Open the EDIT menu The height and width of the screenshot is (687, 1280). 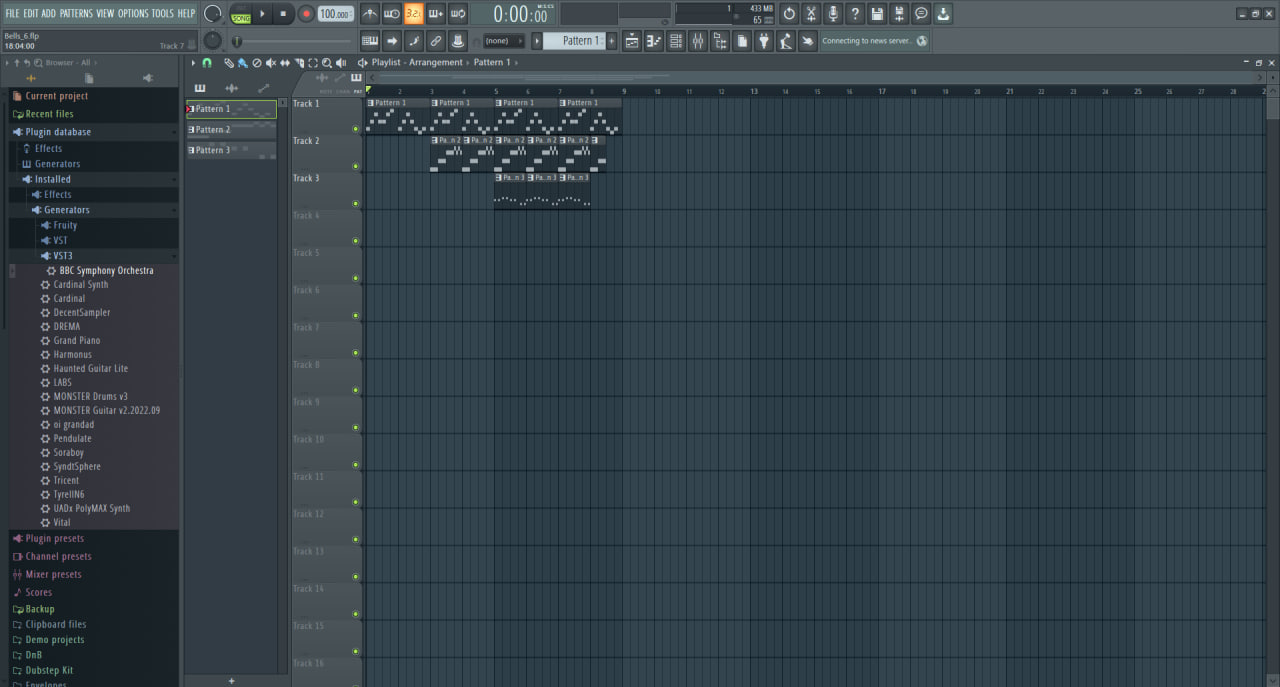point(31,14)
